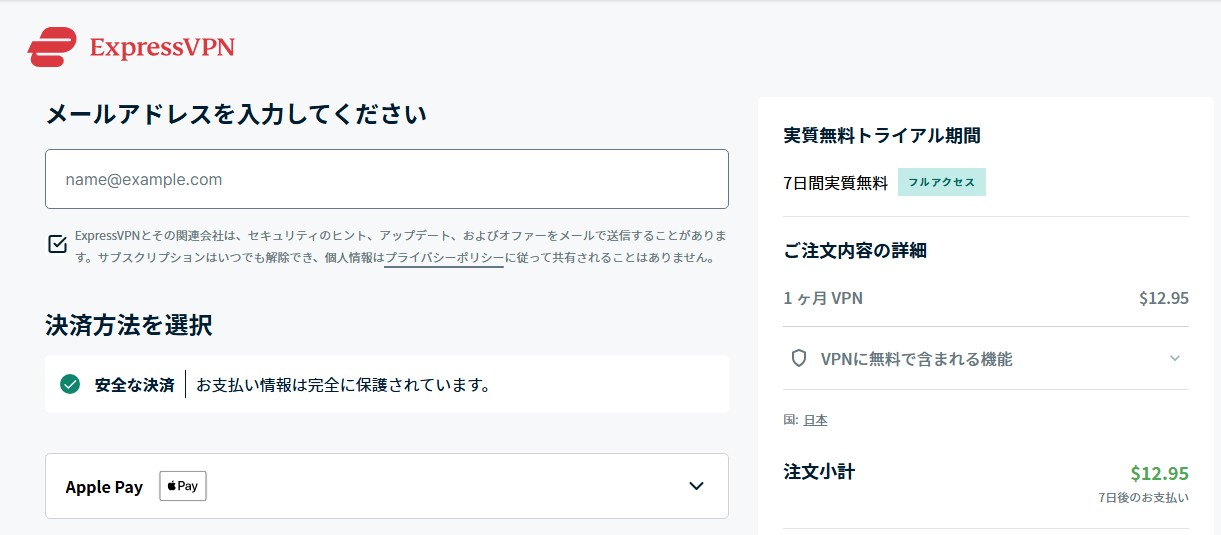1221x535 pixels.
Task: Click the $12.95 price beside 1ヶ月 VPN
Action: coord(1164,298)
